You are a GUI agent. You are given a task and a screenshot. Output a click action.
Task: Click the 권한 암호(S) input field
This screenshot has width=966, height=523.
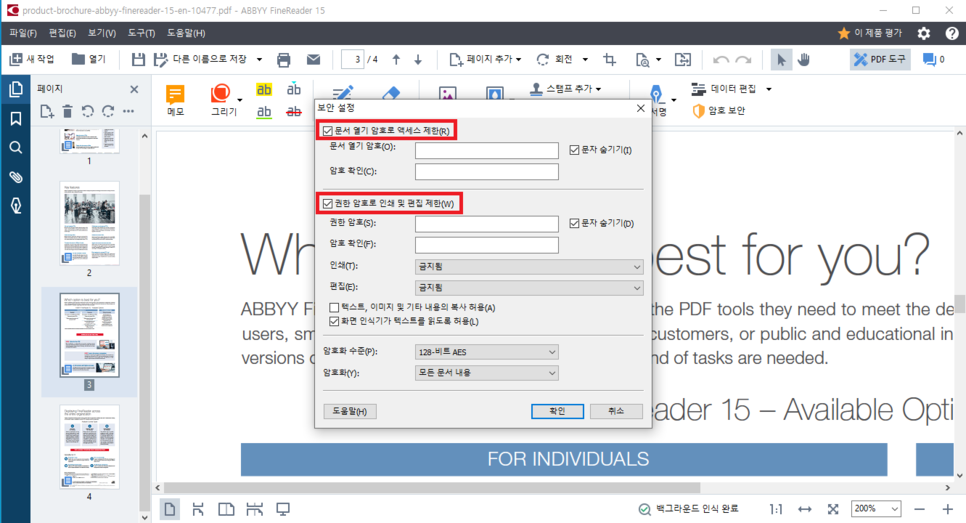point(487,224)
